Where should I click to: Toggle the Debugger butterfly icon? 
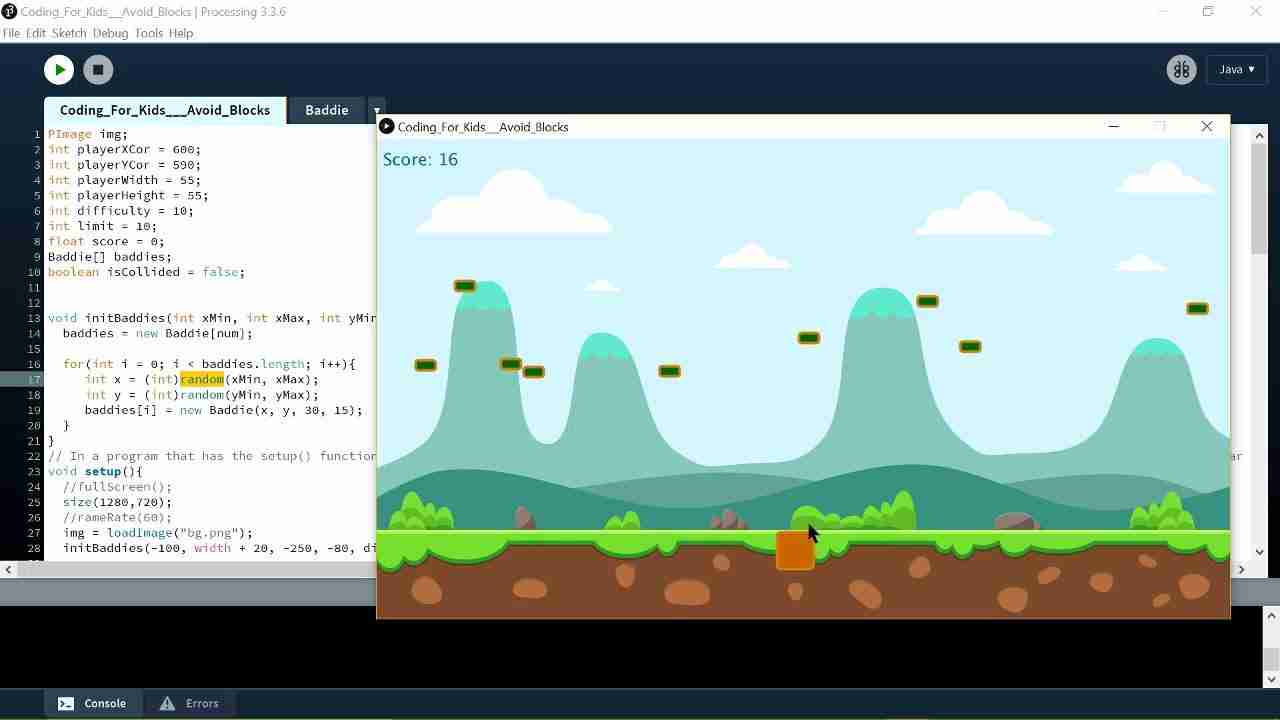pyautogui.click(x=1181, y=69)
